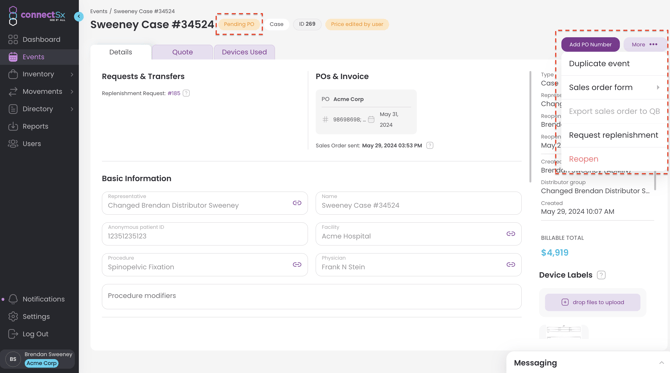Click the Physician field Frank N Stein

[418, 264]
